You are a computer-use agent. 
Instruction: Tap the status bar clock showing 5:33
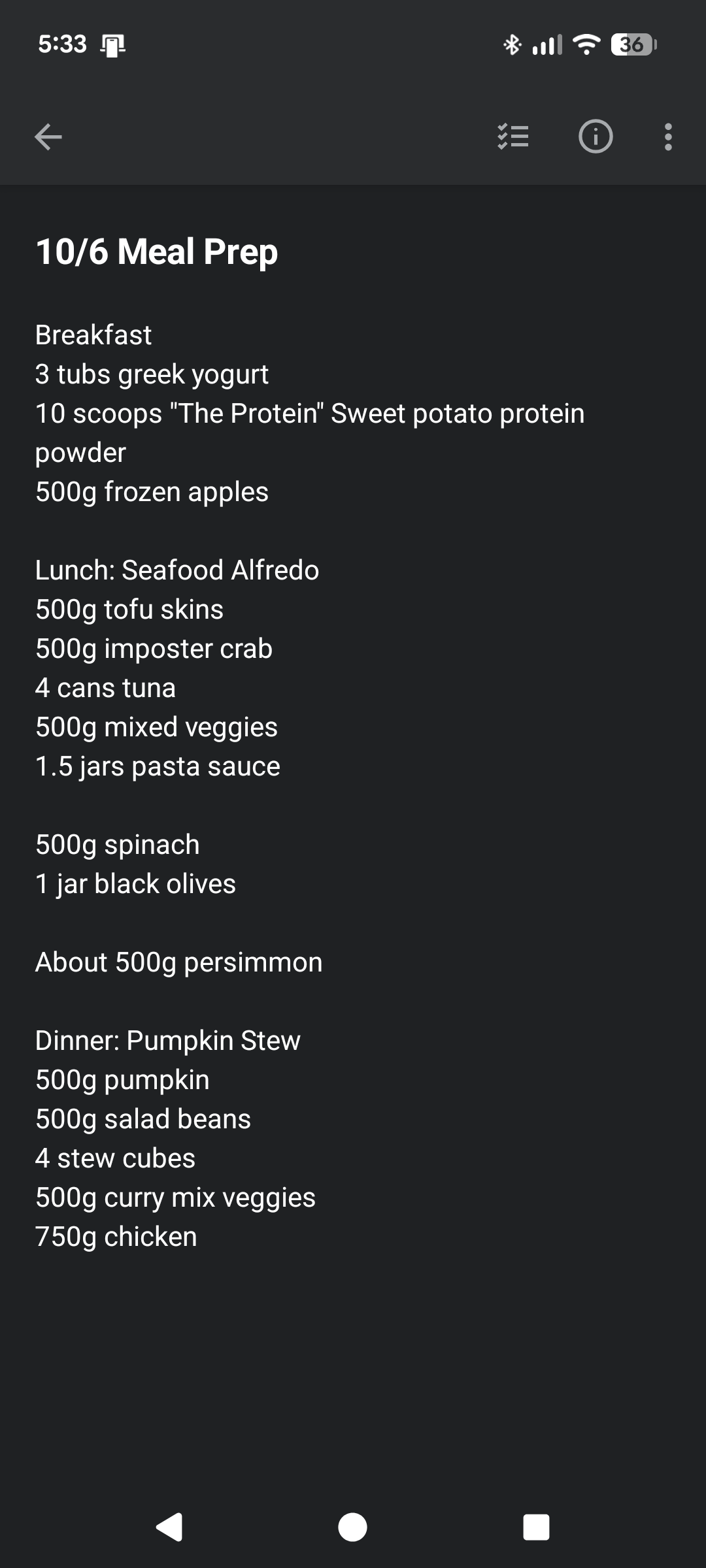coord(62,44)
